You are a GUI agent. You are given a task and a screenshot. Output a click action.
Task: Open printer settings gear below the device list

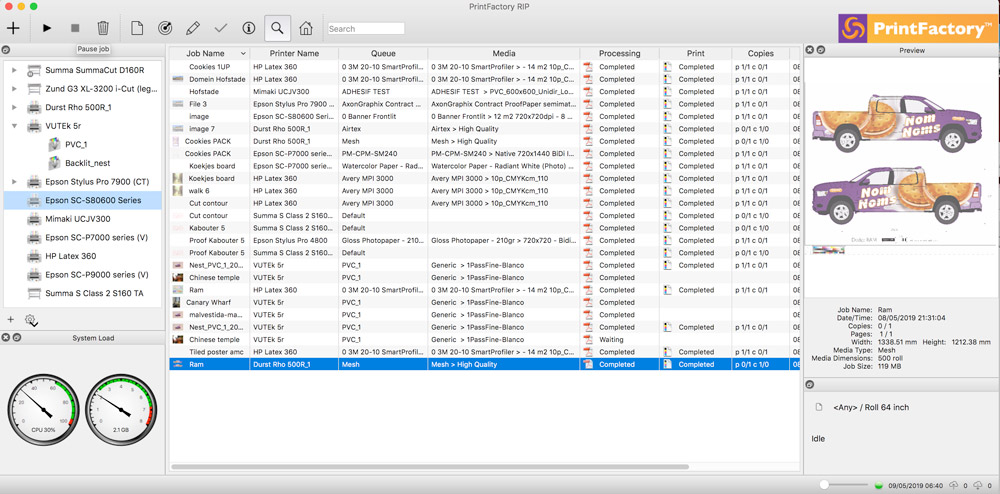[31, 320]
